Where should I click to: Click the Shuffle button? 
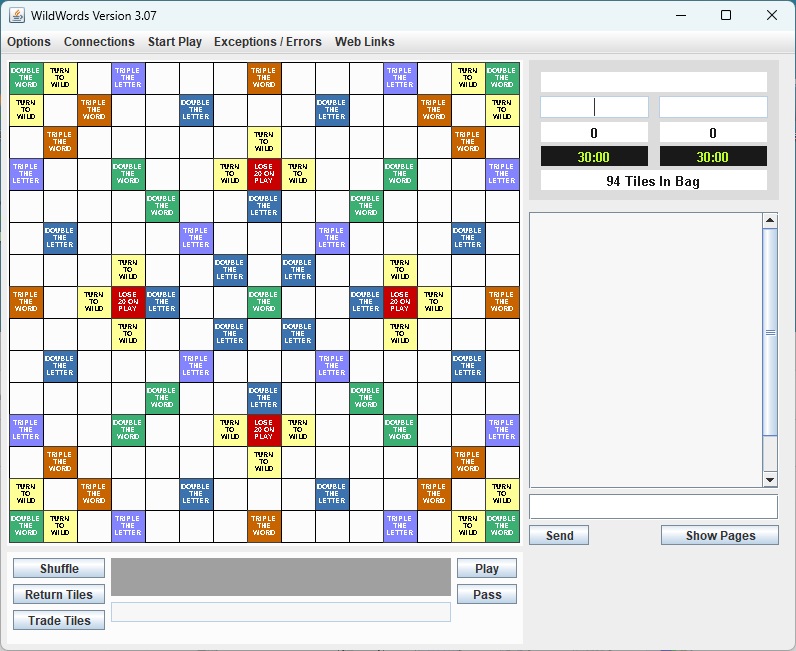pos(59,568)
